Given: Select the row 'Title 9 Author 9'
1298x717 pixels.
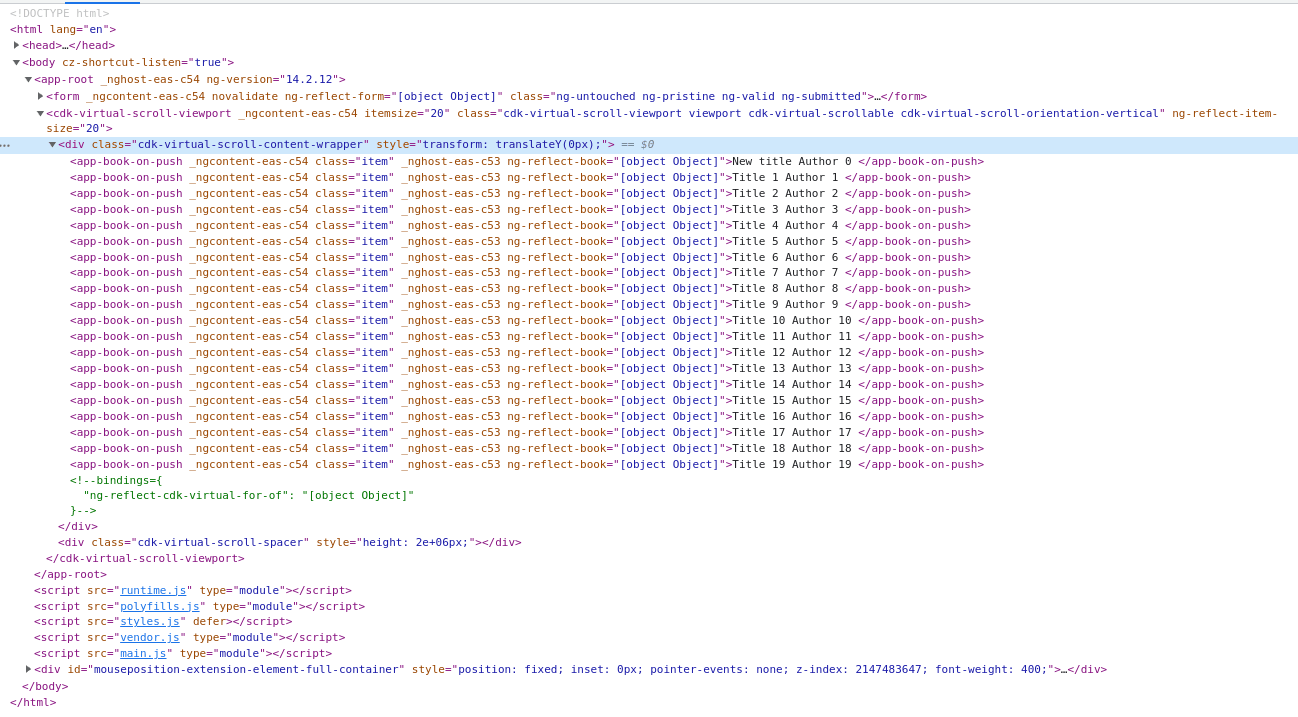Looking at the screenshot, I should coord(520,304).
